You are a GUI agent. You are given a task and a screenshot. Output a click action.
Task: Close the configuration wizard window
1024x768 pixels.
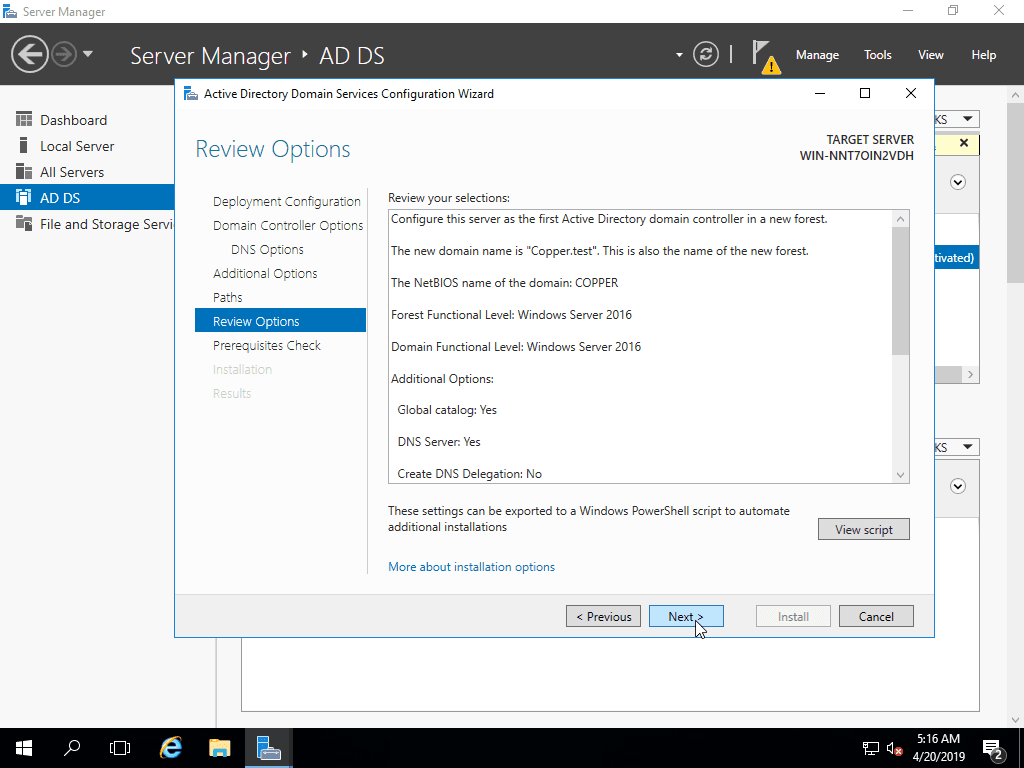(910, 93)
